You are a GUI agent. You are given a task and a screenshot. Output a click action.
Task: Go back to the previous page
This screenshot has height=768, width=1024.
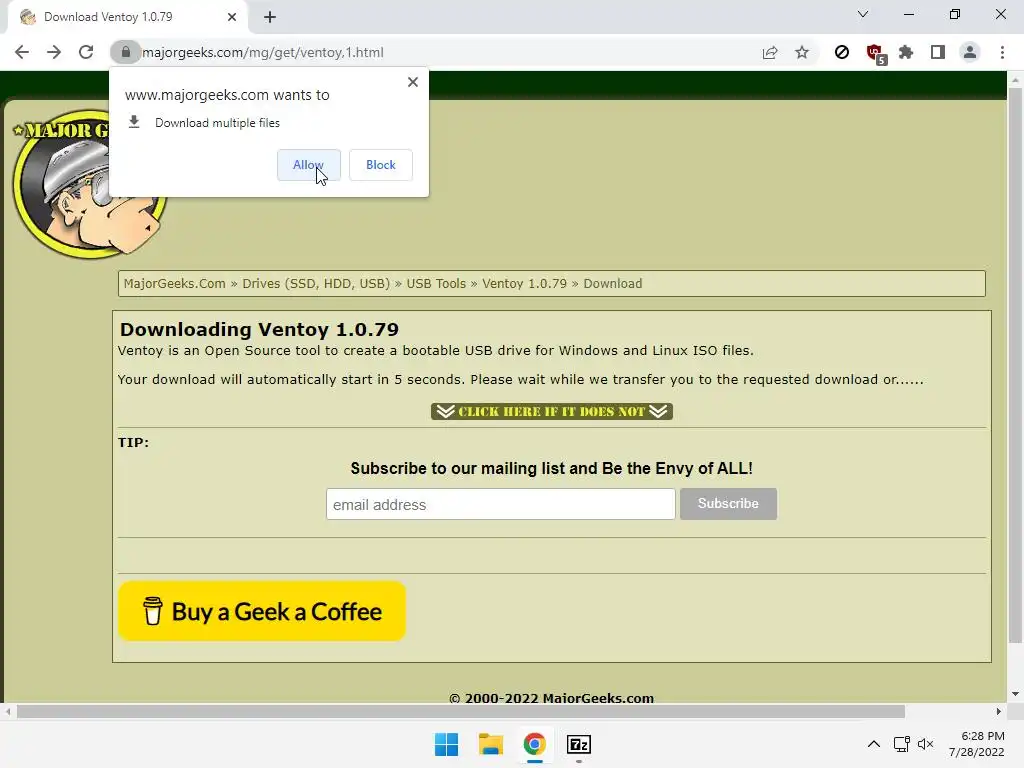(x=22, y=52)
